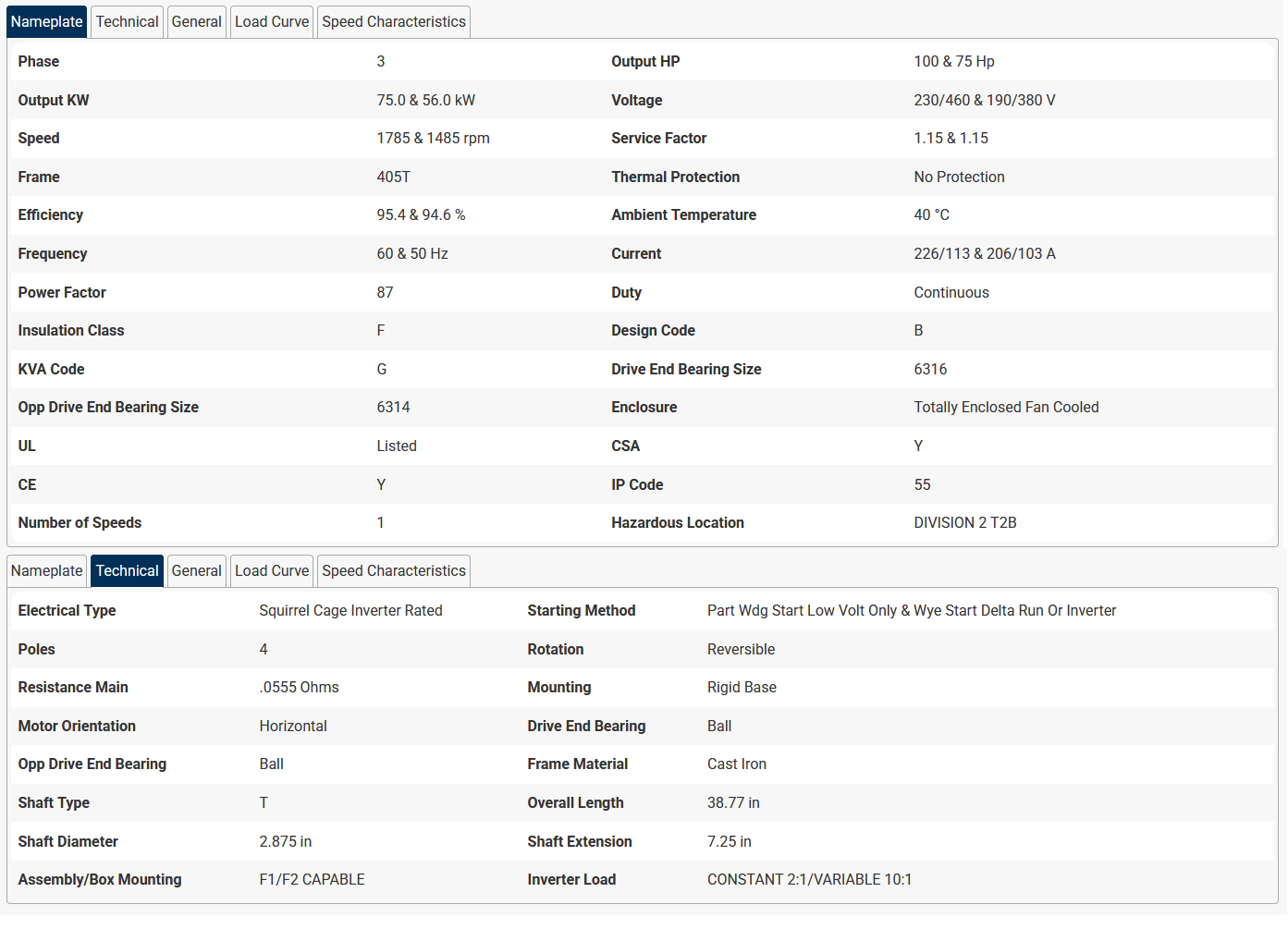Image resolution: width=1288 pixels, height=929 pixels.
Task: Select the Squirrel Cage Inverter Rated value
Action: point(350,610)
